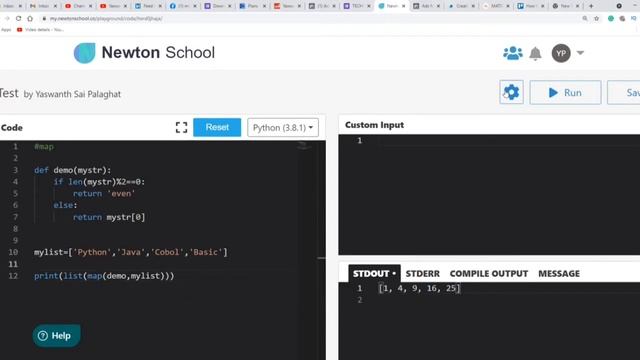Open the COMPILE OUTPUT tab
Viewport: 640px width, 360px height.
[489, 273]
